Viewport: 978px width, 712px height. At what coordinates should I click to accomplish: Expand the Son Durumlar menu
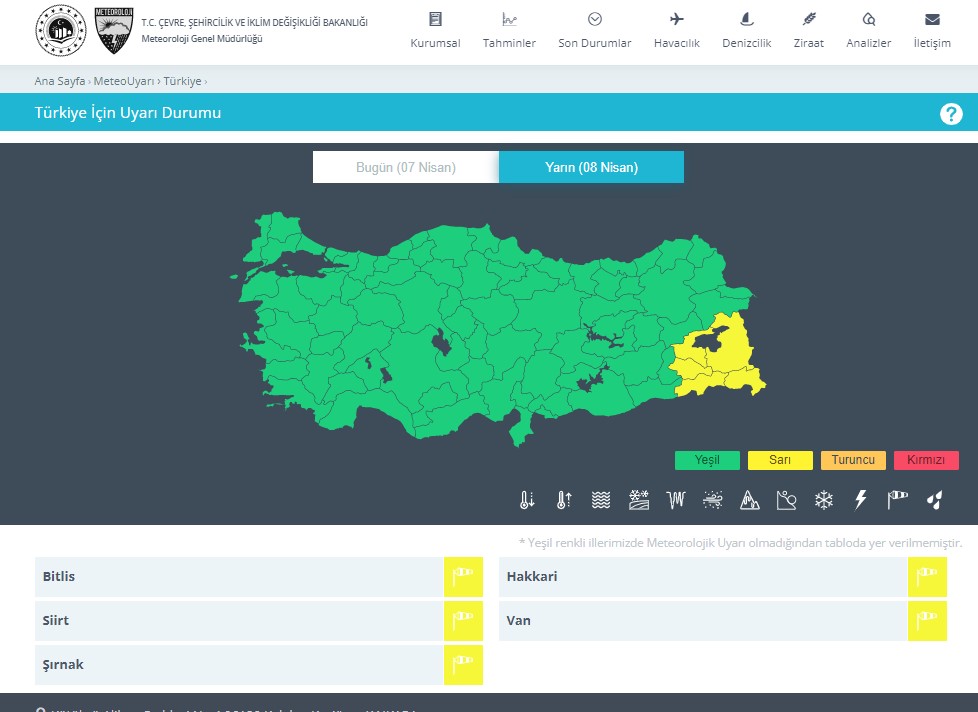594,30
